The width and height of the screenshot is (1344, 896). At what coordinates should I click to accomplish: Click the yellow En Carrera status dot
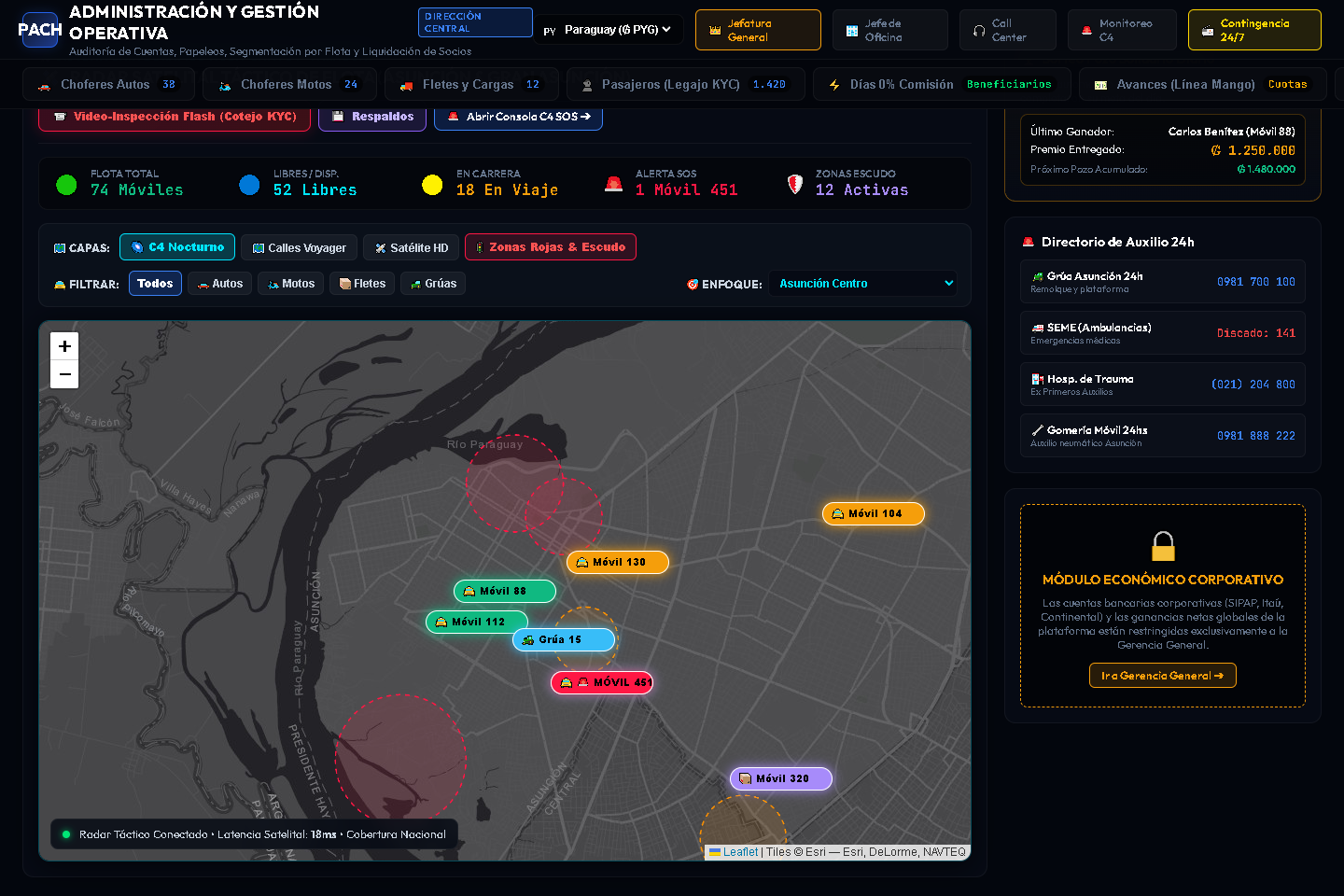pyautogui.click(x=432, y=185)
